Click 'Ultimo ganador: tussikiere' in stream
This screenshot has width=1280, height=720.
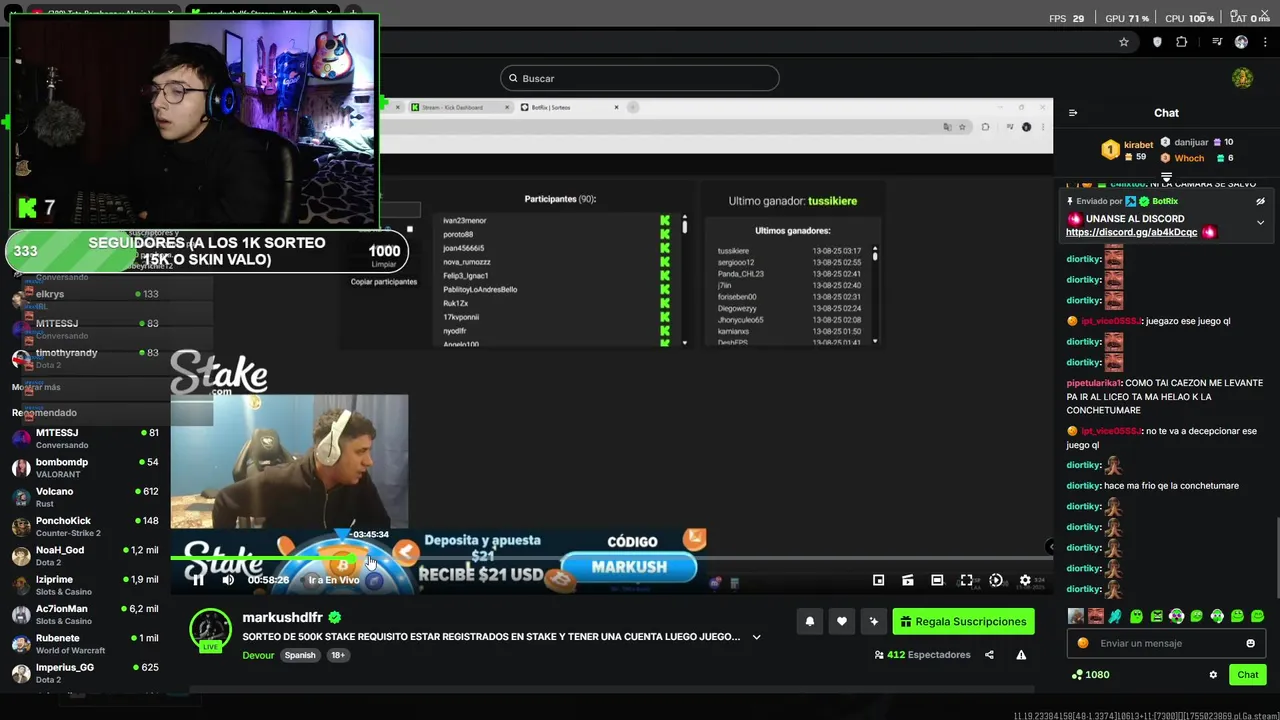[792, 201]
